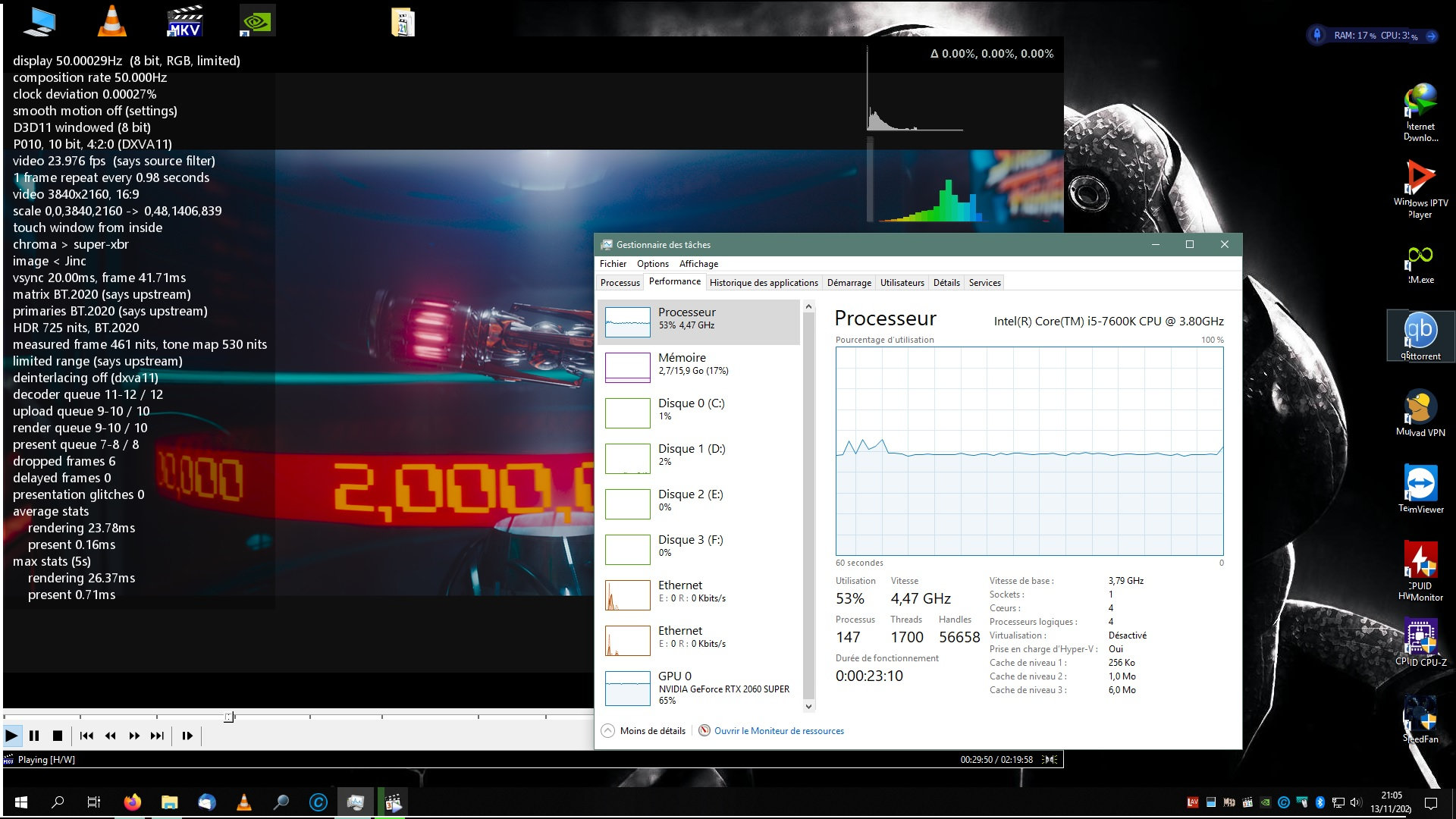Open the VLC desktop shortcut
The image size is (1456, 819).
tap(112, 20)
